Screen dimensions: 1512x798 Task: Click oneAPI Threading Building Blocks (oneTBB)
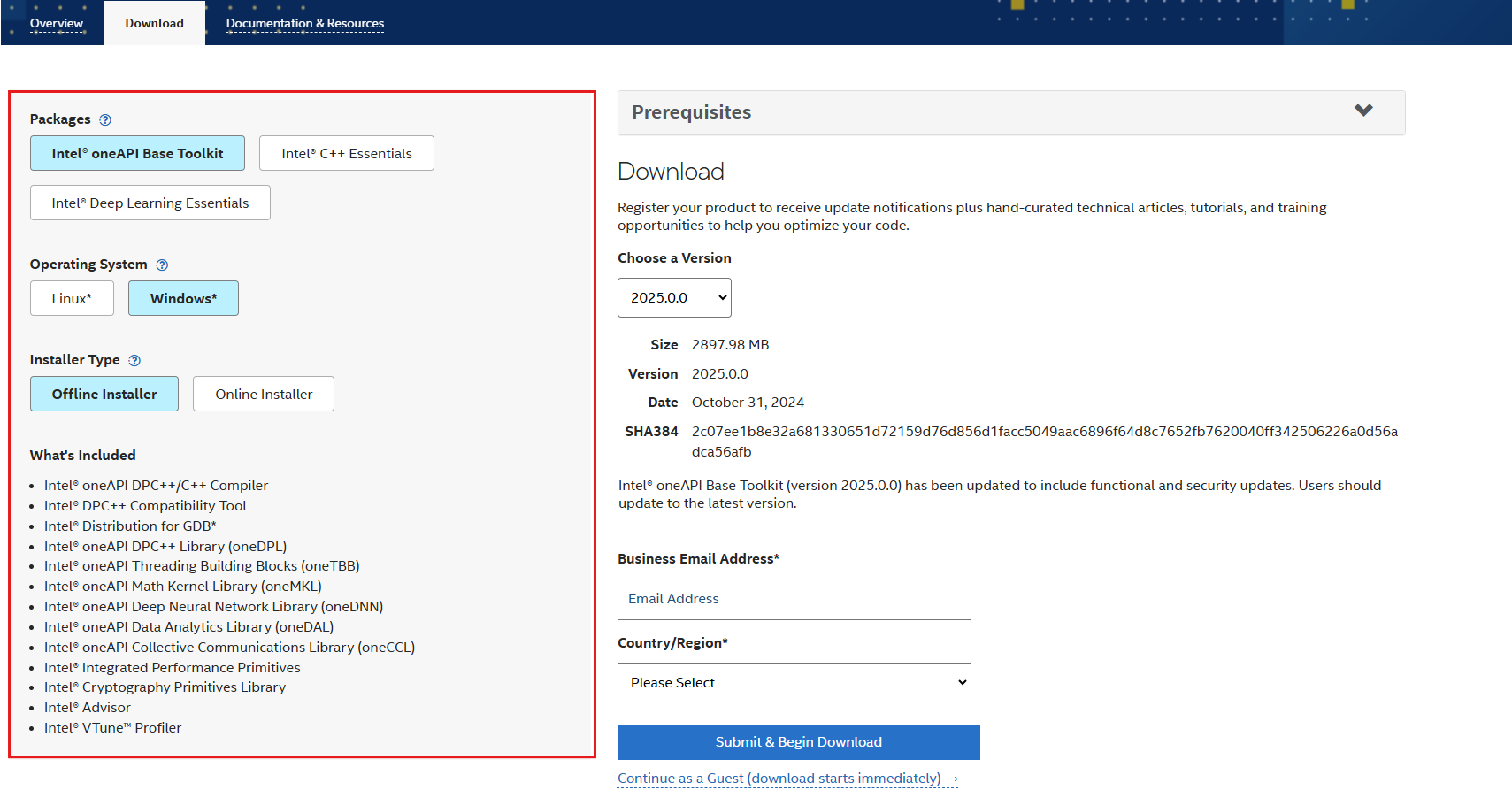[x=202, y=566]
